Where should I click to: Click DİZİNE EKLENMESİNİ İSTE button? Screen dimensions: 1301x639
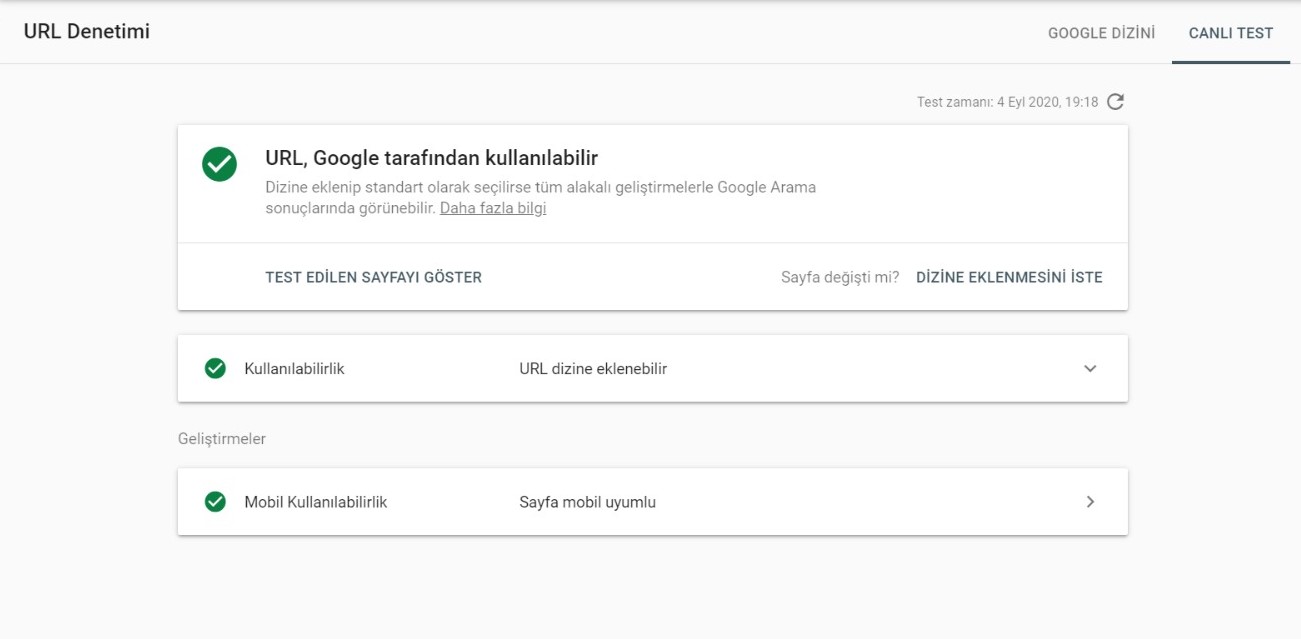tap(1009, 277)
